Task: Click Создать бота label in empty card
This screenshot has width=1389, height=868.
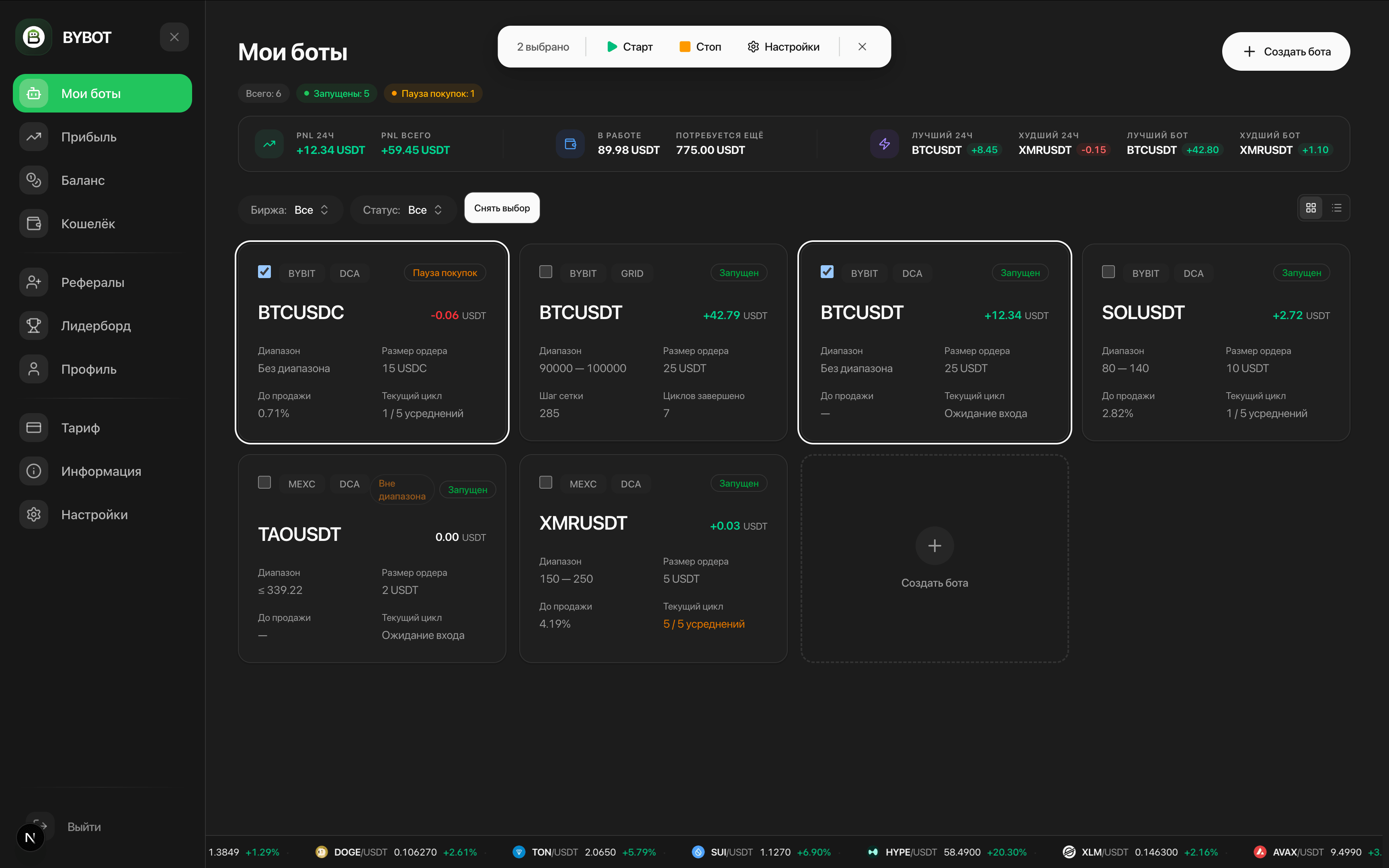Action: tap(934, 583)
